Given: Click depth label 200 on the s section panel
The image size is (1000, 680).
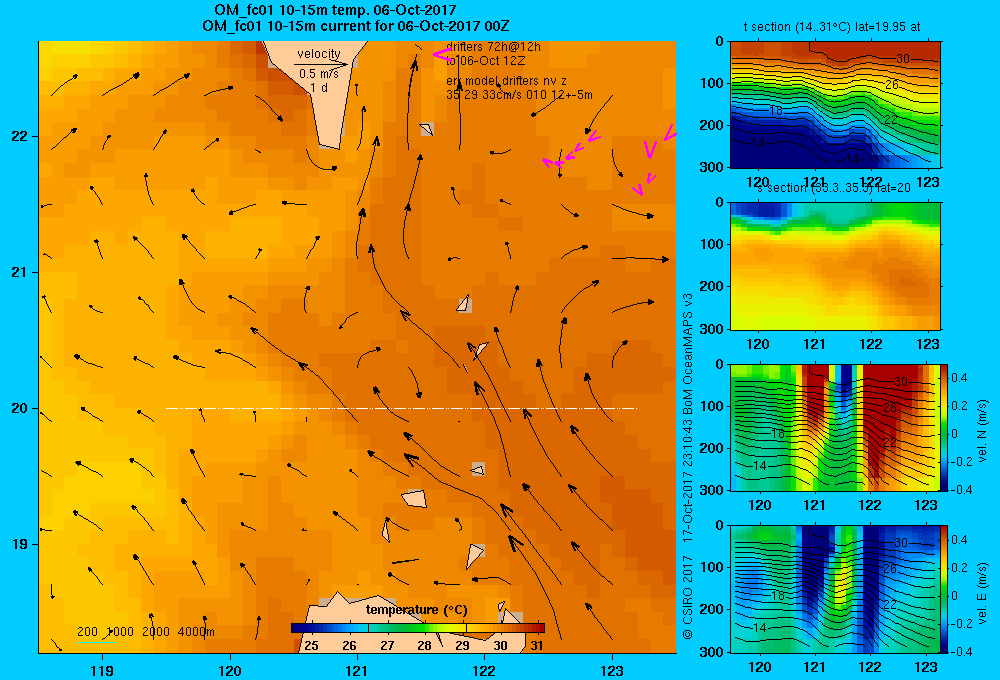Looking at the screenshot, I should 712,286.
